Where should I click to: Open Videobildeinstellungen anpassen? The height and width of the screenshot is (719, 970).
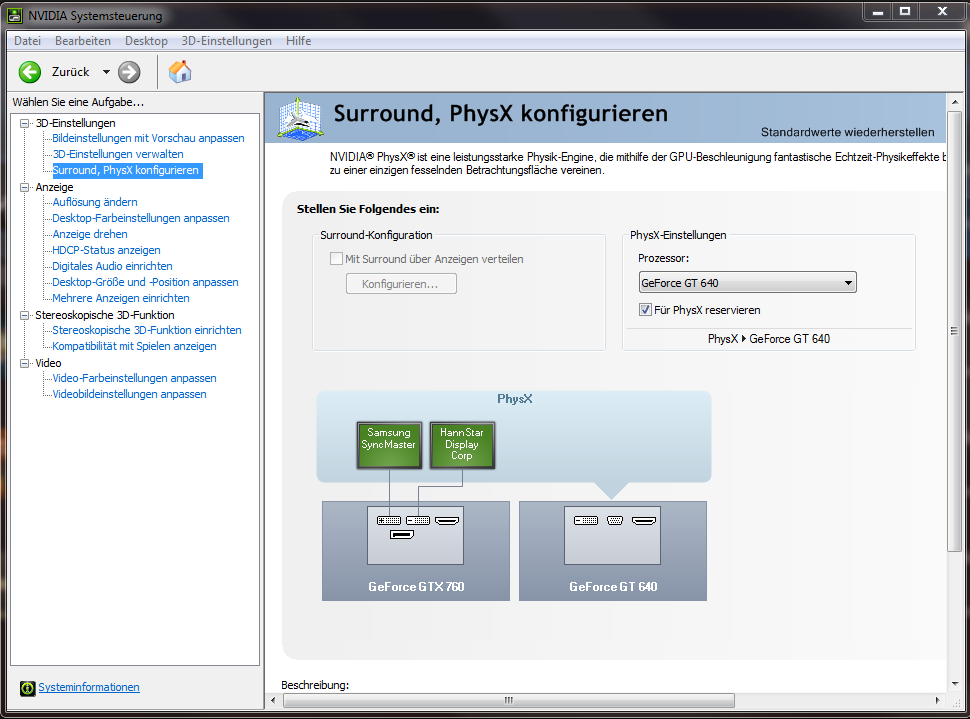point(129,395)
